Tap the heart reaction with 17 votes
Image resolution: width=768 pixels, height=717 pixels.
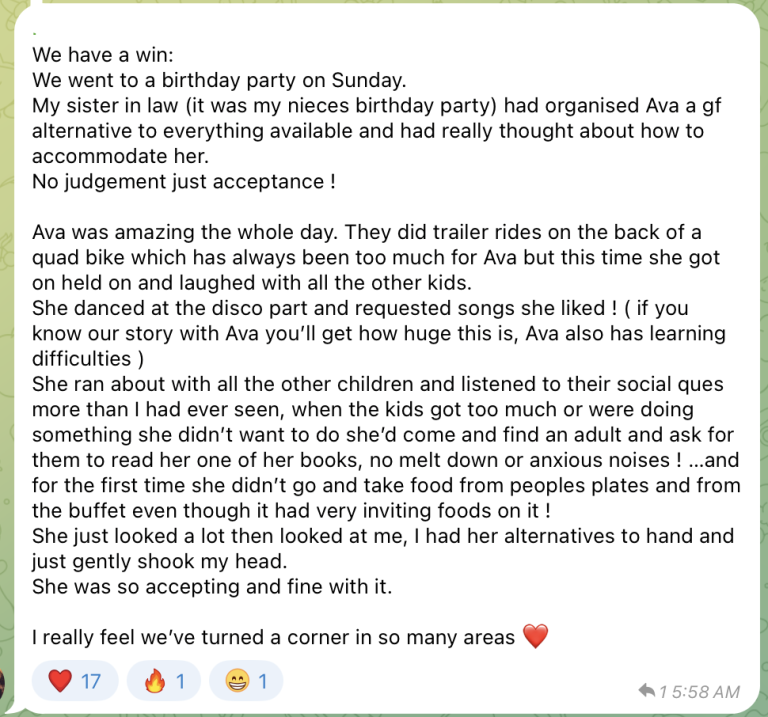tap(75, 681)
